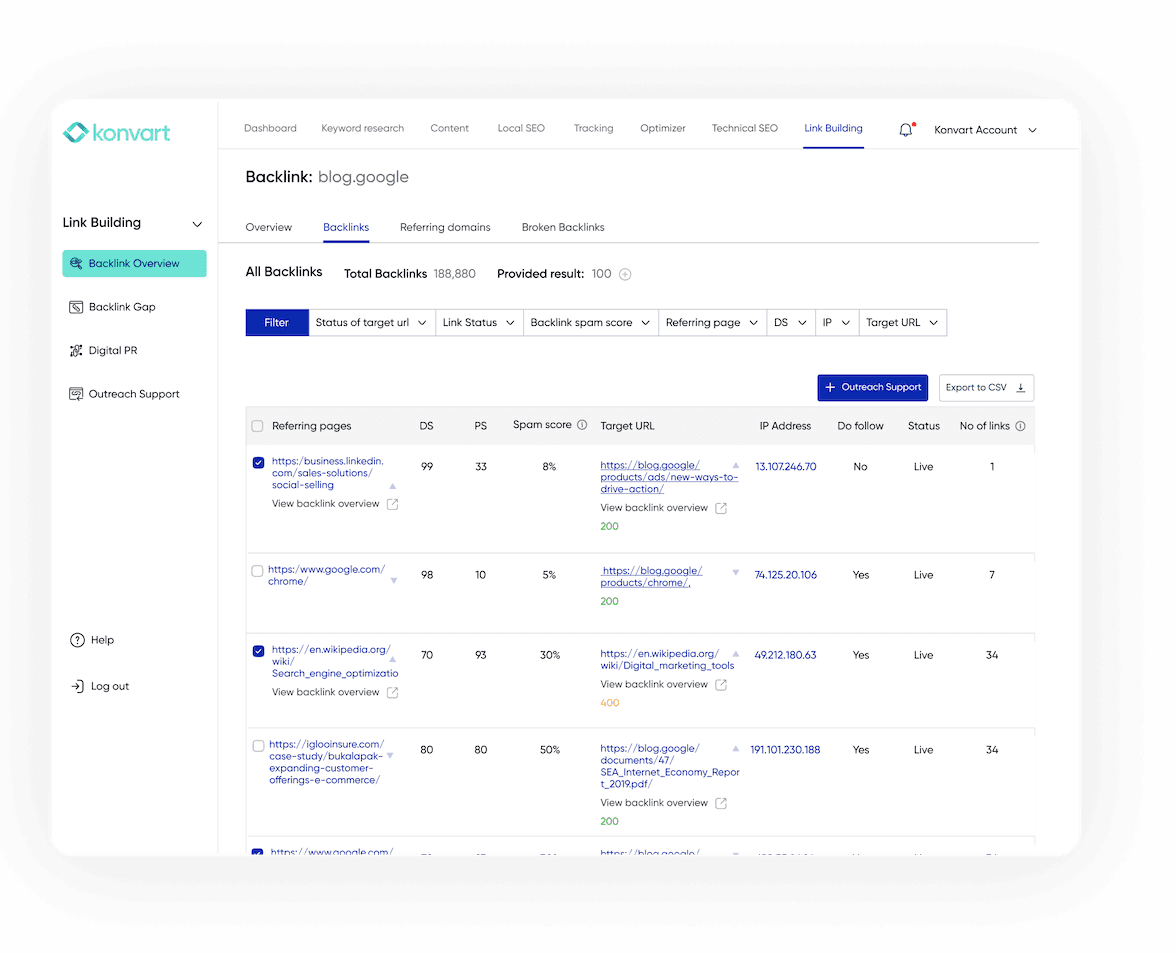1176x953 pixels.
Task: Click the Spam score info icon
Action: pyautogui.click(x=582, y=424)
